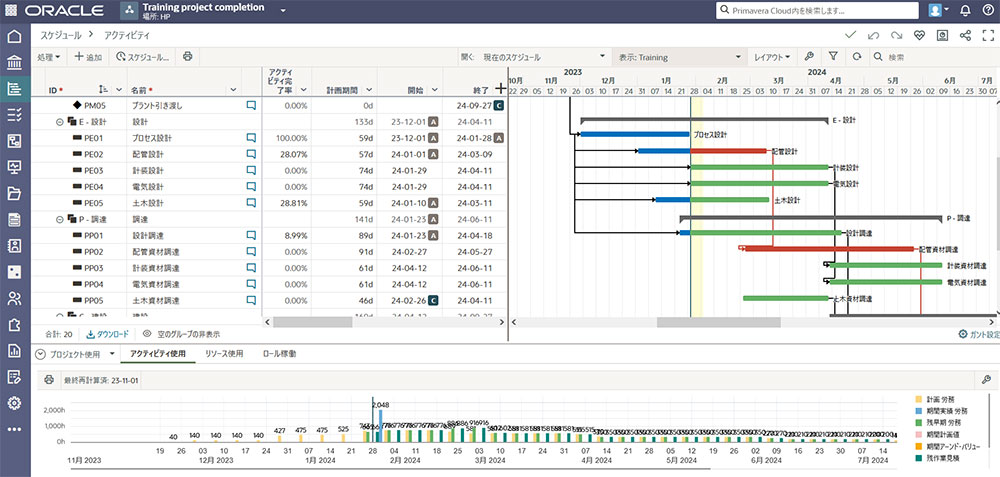Open the 表示: Training view dropdown
Screen dimensions: 1000x477
[679, 57]
